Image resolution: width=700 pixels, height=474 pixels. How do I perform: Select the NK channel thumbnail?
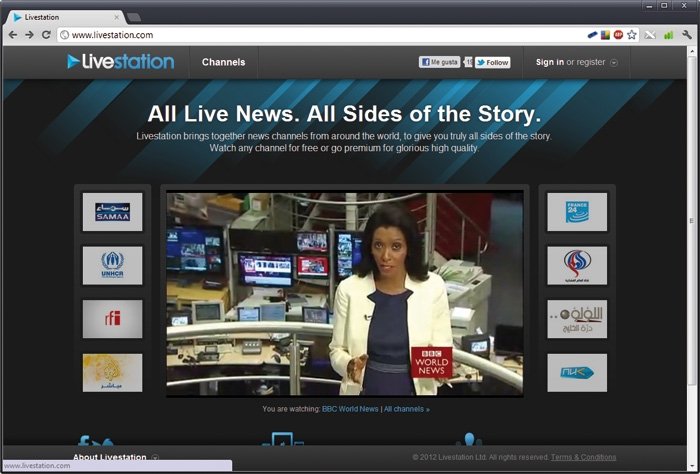pos(577,373)
